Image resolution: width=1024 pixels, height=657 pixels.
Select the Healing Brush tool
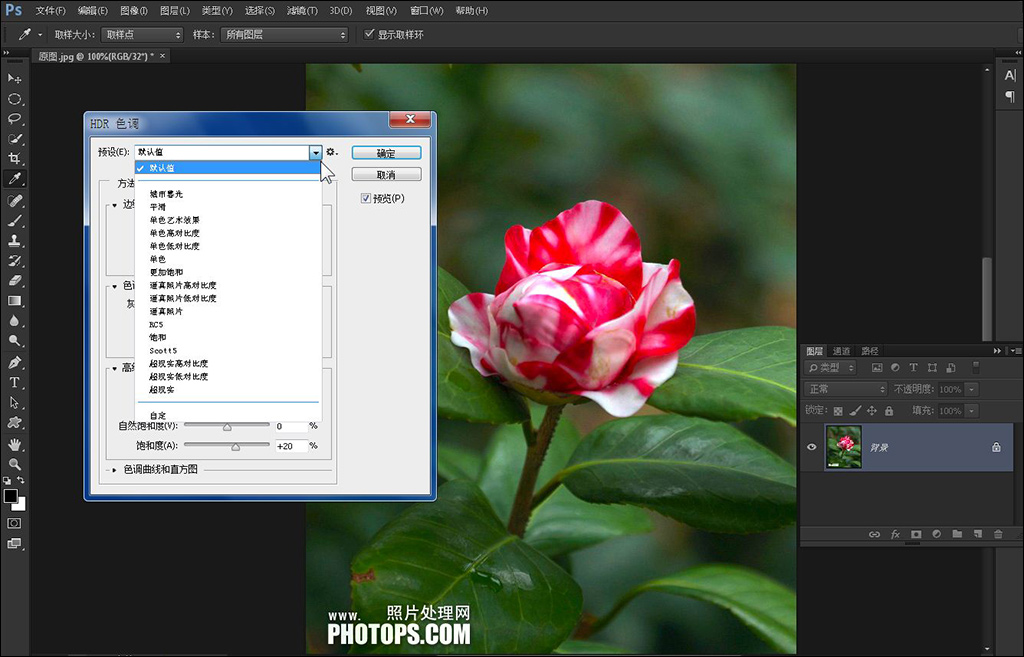[14, 200]
